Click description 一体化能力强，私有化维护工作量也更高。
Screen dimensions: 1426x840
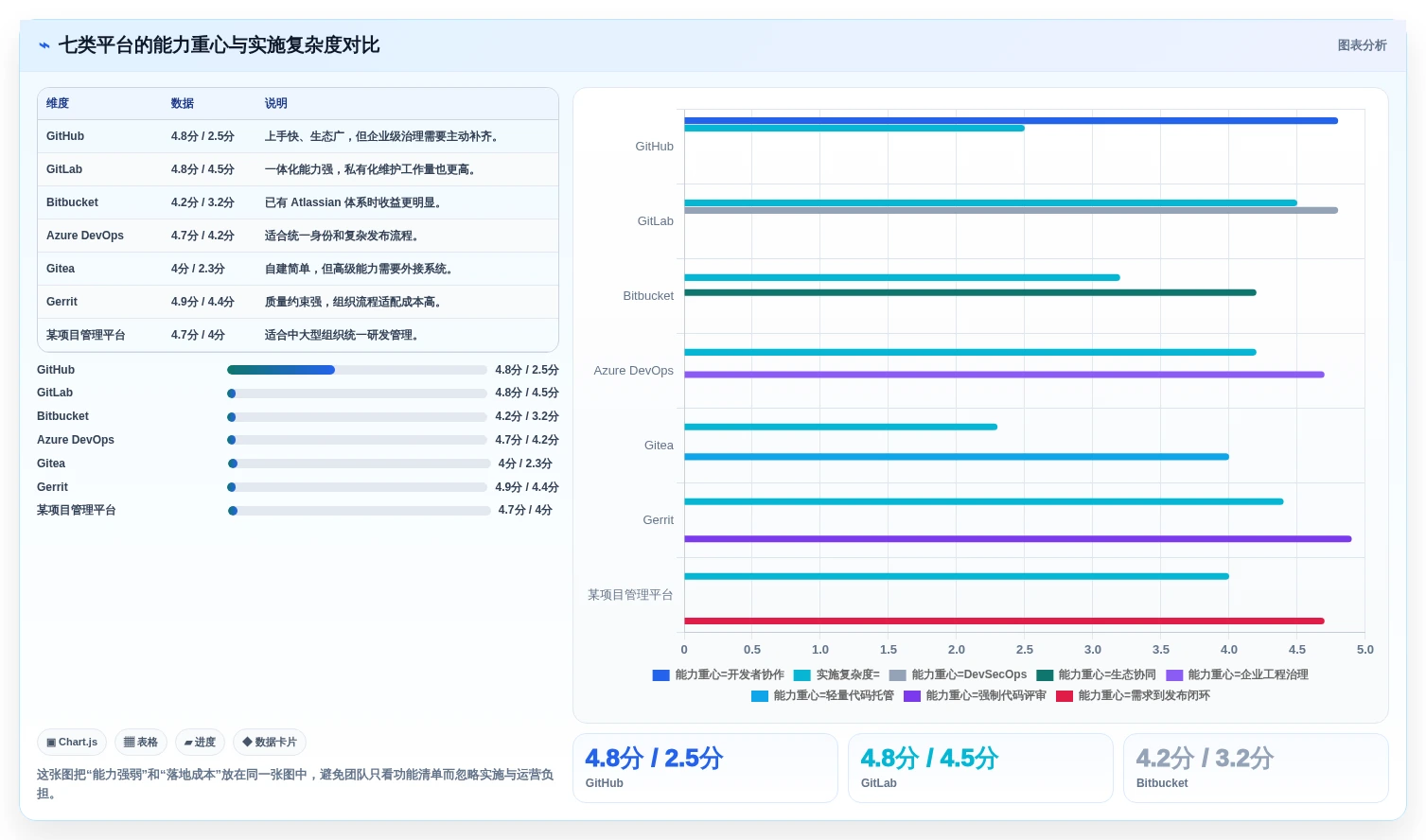(370, 169)
